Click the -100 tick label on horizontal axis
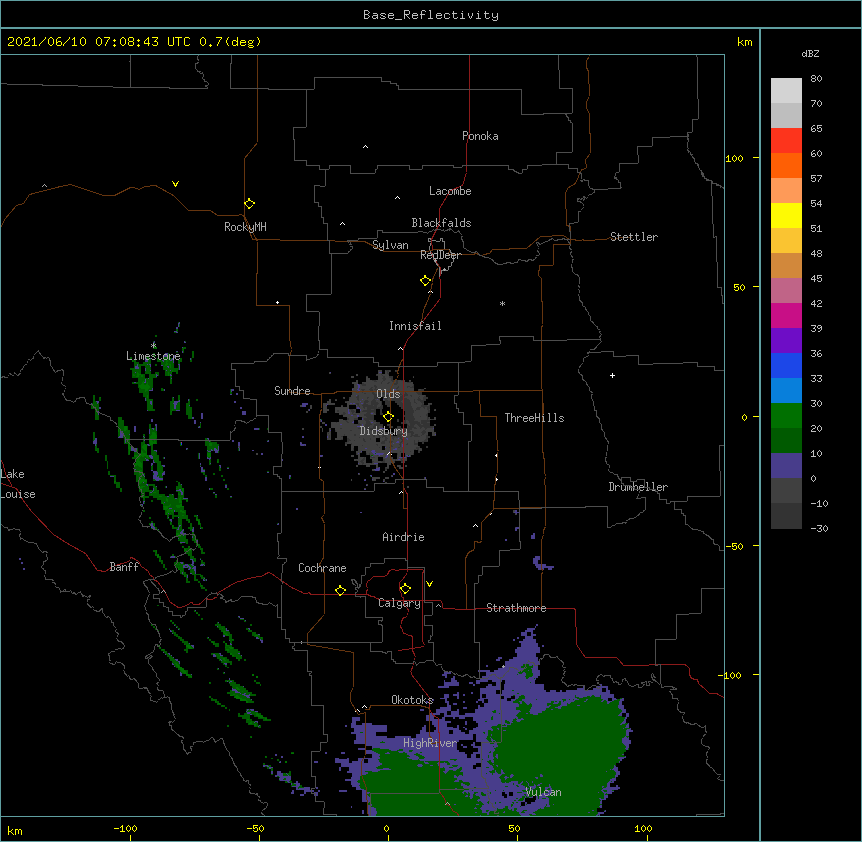 click(x=125, y=828)
